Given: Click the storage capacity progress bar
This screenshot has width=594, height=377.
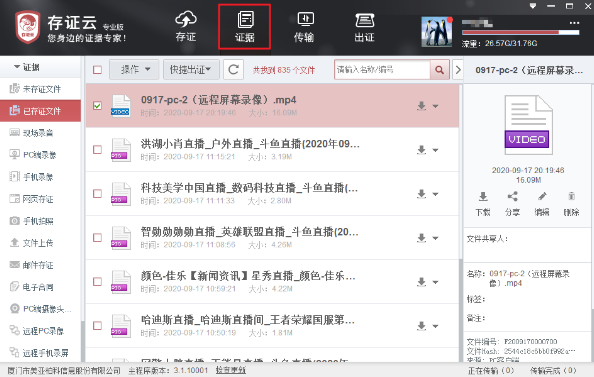Looking at the screenshot, I should (520, 33).
